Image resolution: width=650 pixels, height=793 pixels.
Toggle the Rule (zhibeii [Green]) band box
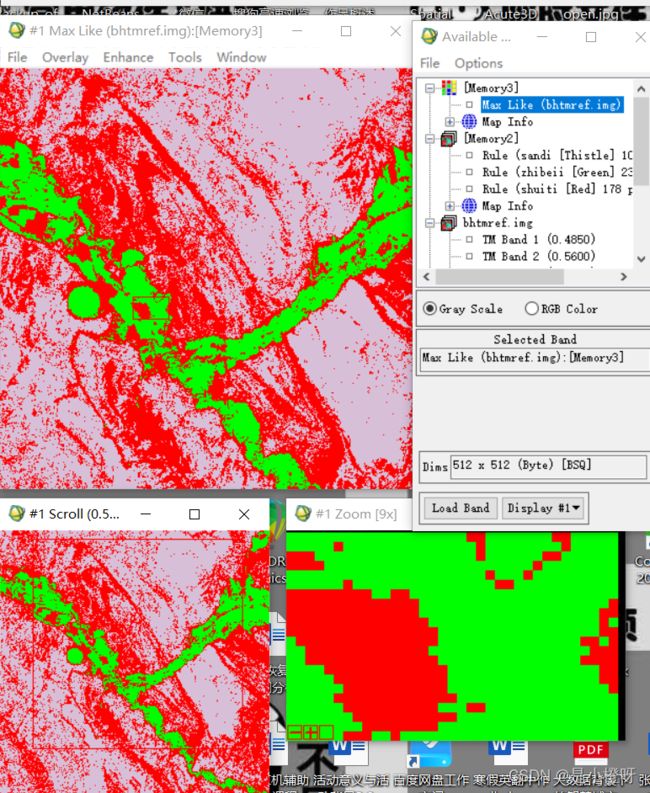(x=469, y=172)
